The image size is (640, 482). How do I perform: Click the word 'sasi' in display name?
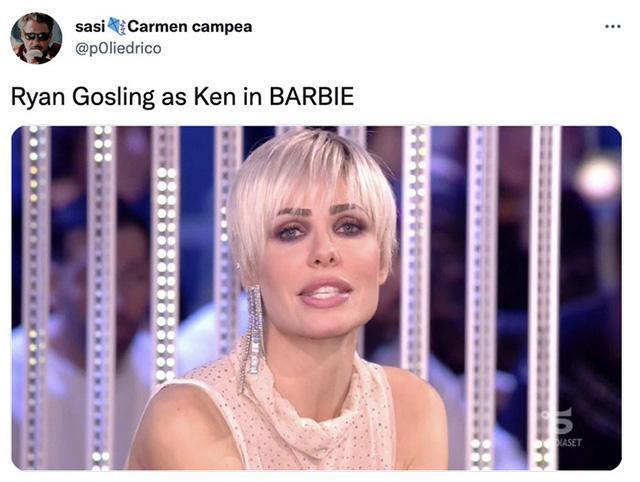tap(91, 27)
